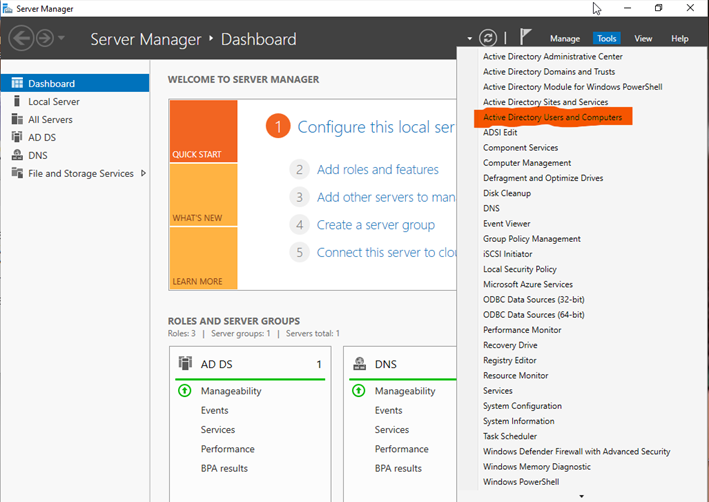Open Task Scheduler from Tools menu
Screen dimensions: 709x502
510,436
